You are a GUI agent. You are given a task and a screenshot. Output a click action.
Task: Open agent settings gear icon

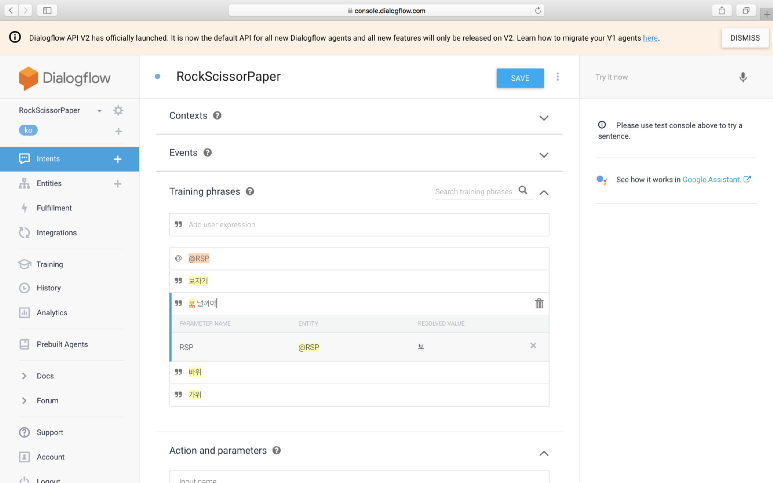(118, 110)
